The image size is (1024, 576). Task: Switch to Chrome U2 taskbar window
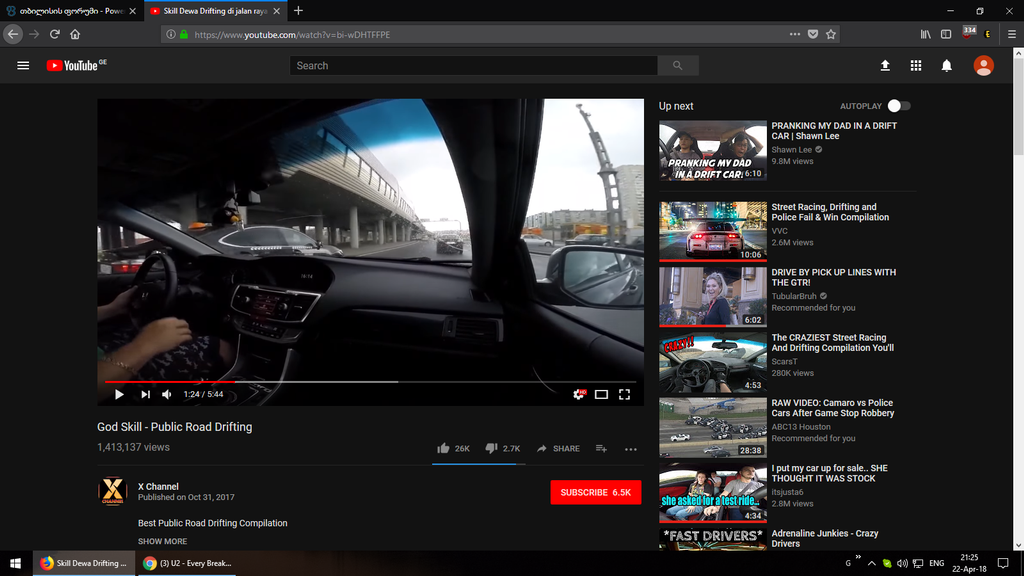(187, 563)
